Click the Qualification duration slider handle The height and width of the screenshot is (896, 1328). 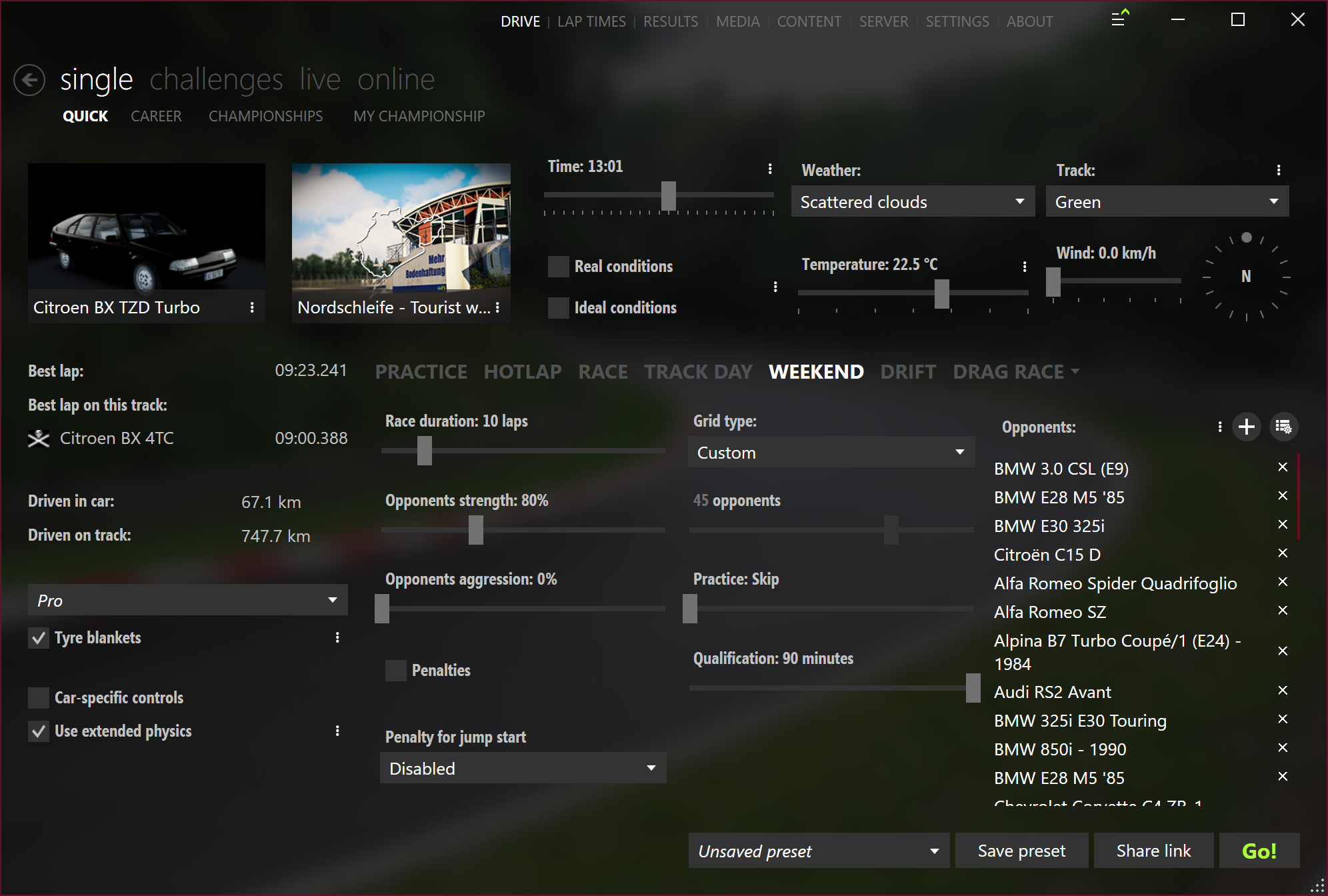pyautogui.click(x=973, y=688)
